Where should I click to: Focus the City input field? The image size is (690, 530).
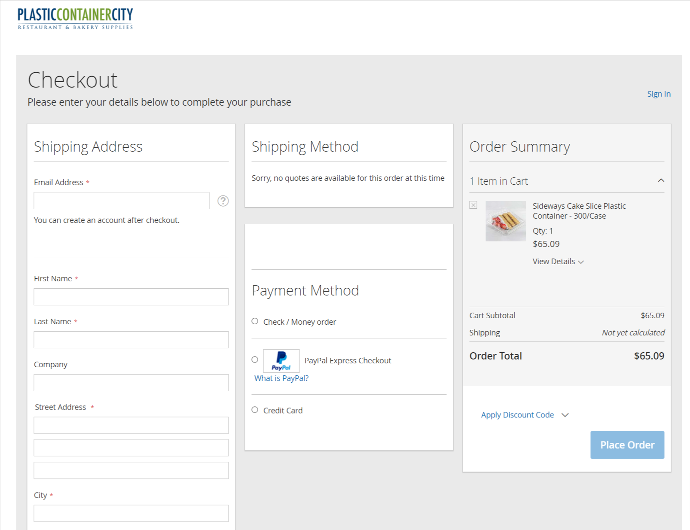[131, 513]
